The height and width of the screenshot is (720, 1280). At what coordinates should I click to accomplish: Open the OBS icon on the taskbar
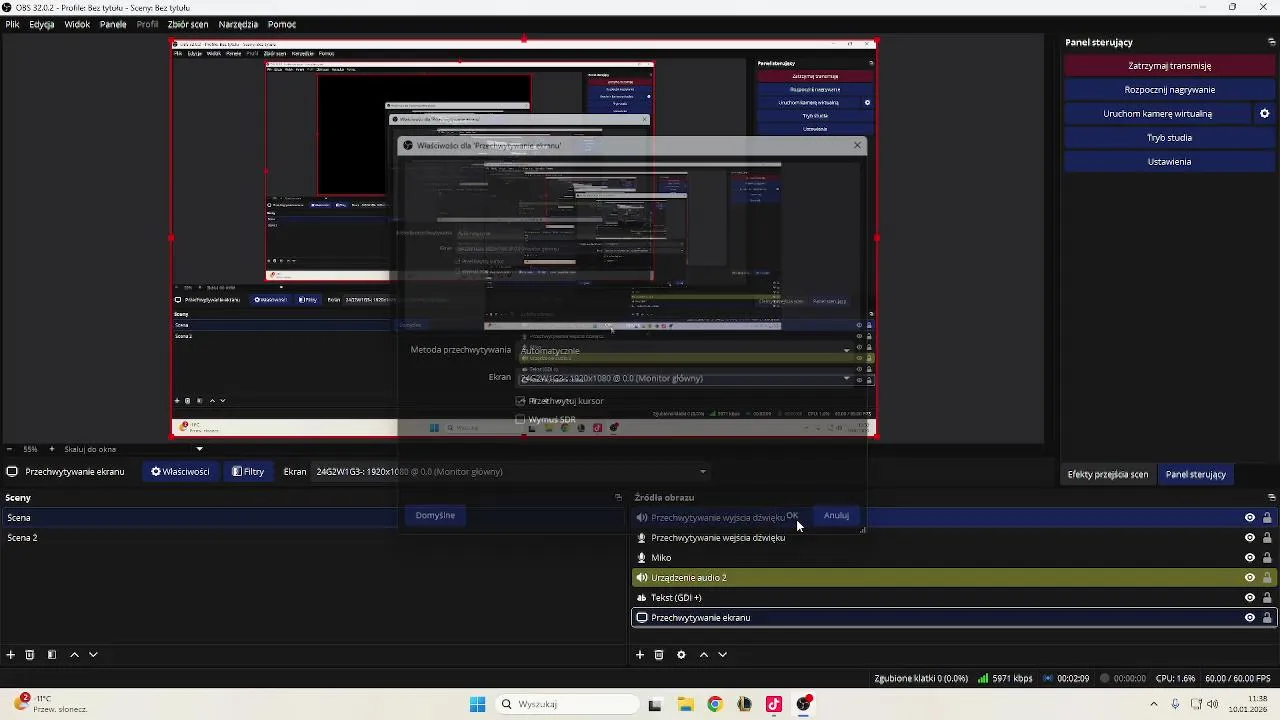(x=803, y=704)
